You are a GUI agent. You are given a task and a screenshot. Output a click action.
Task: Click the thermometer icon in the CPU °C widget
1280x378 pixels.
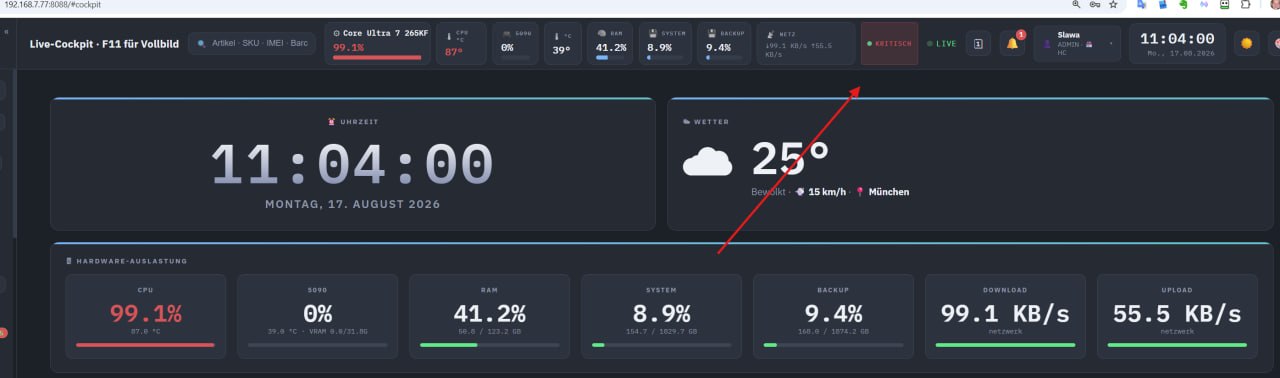point(449,35)
